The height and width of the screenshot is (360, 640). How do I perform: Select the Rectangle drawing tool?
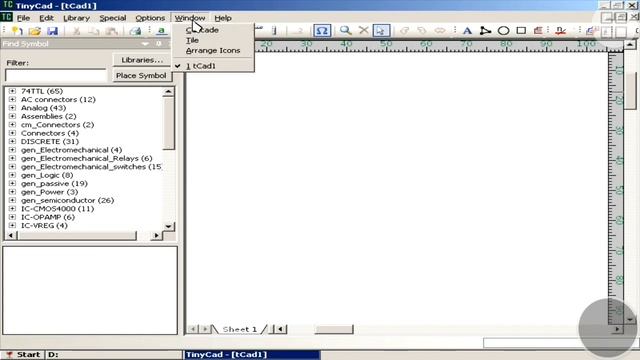point(521,31)
